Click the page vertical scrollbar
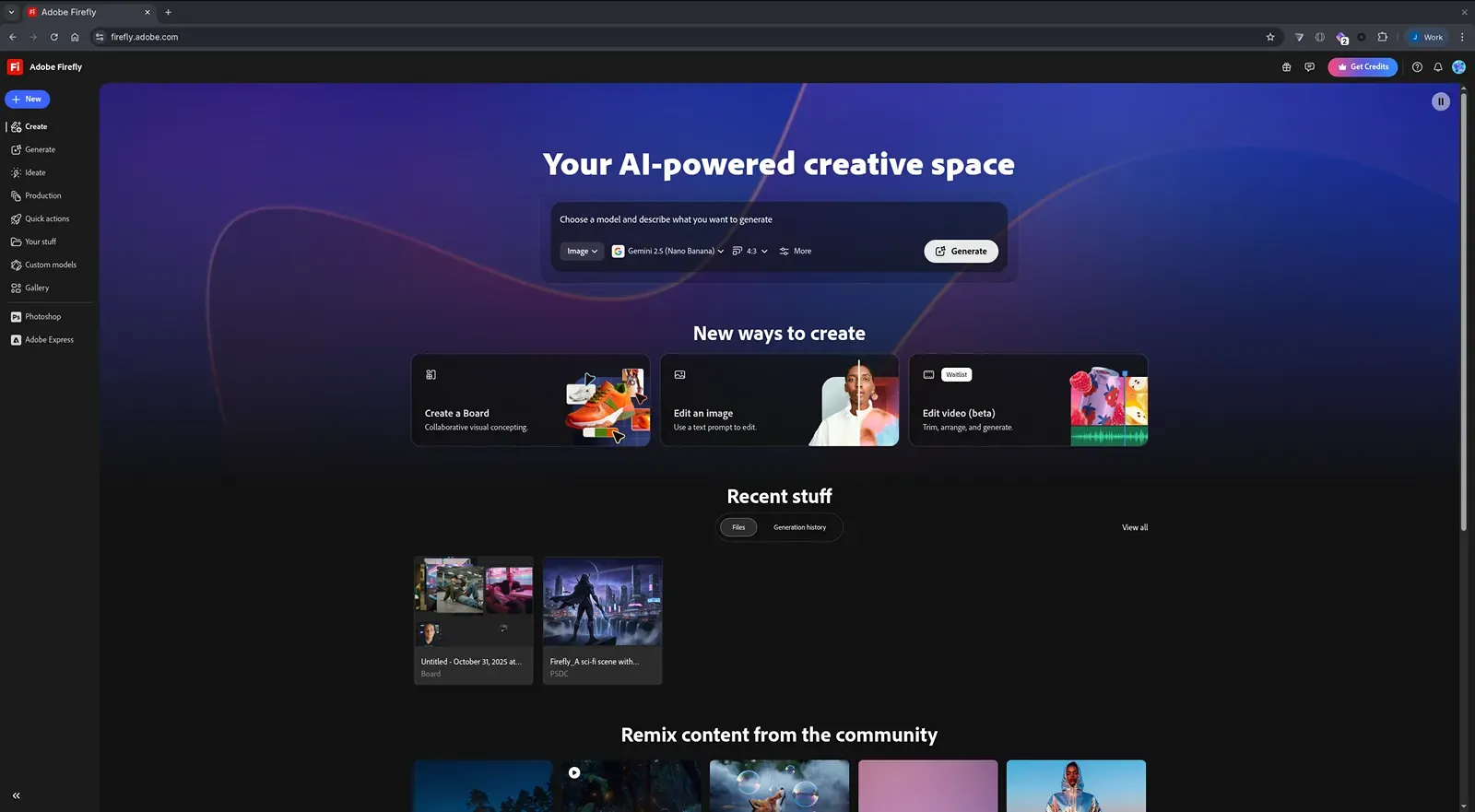 pos(1463,304)
